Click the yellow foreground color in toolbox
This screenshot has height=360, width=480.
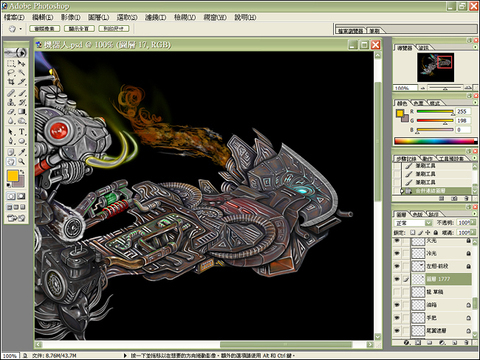13,176
